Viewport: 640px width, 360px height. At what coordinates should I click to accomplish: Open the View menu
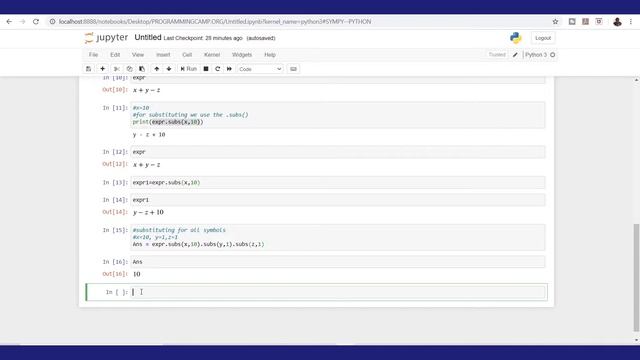(x=138, y=55)
